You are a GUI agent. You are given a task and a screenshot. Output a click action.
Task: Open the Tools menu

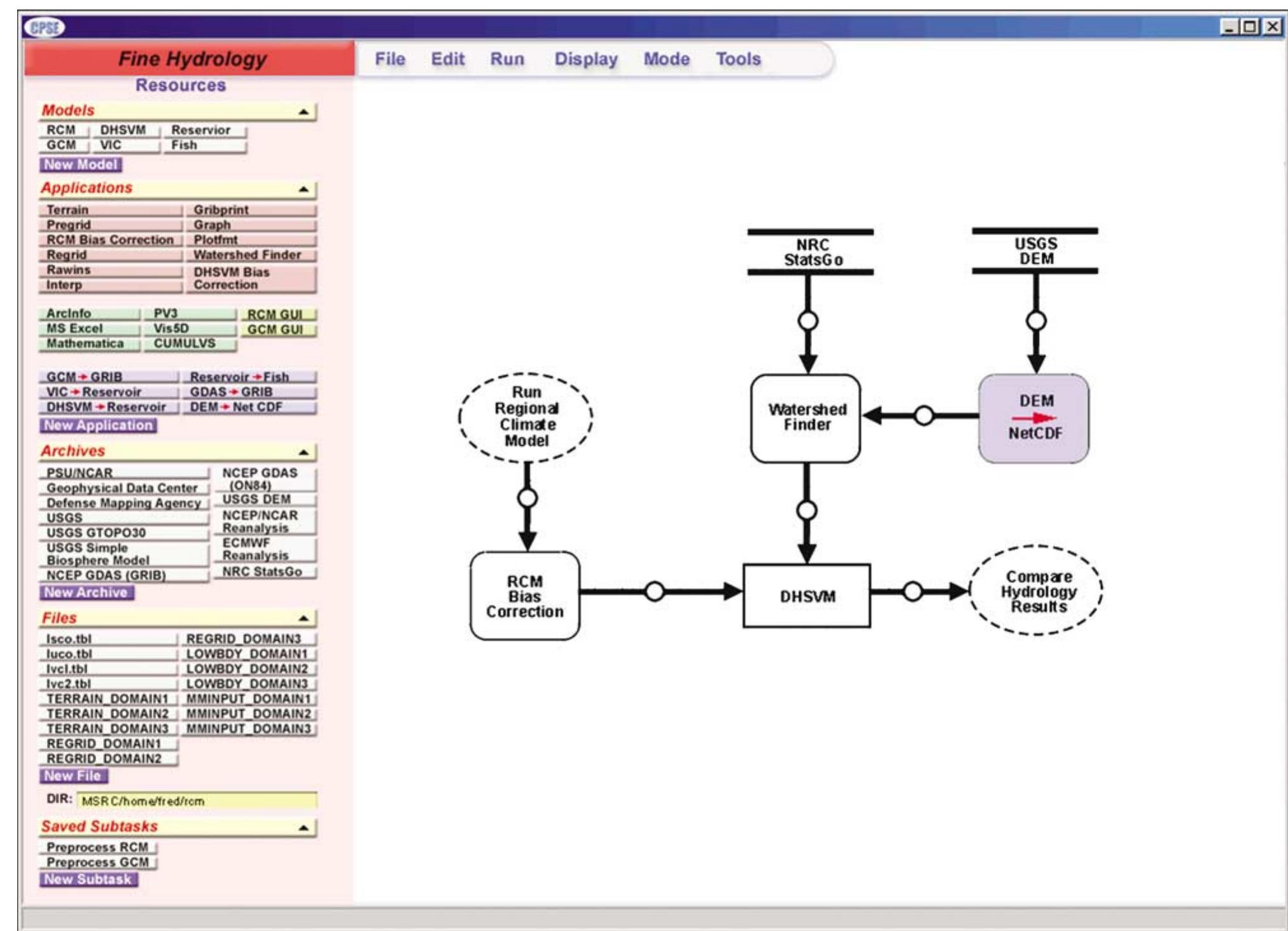738,59
